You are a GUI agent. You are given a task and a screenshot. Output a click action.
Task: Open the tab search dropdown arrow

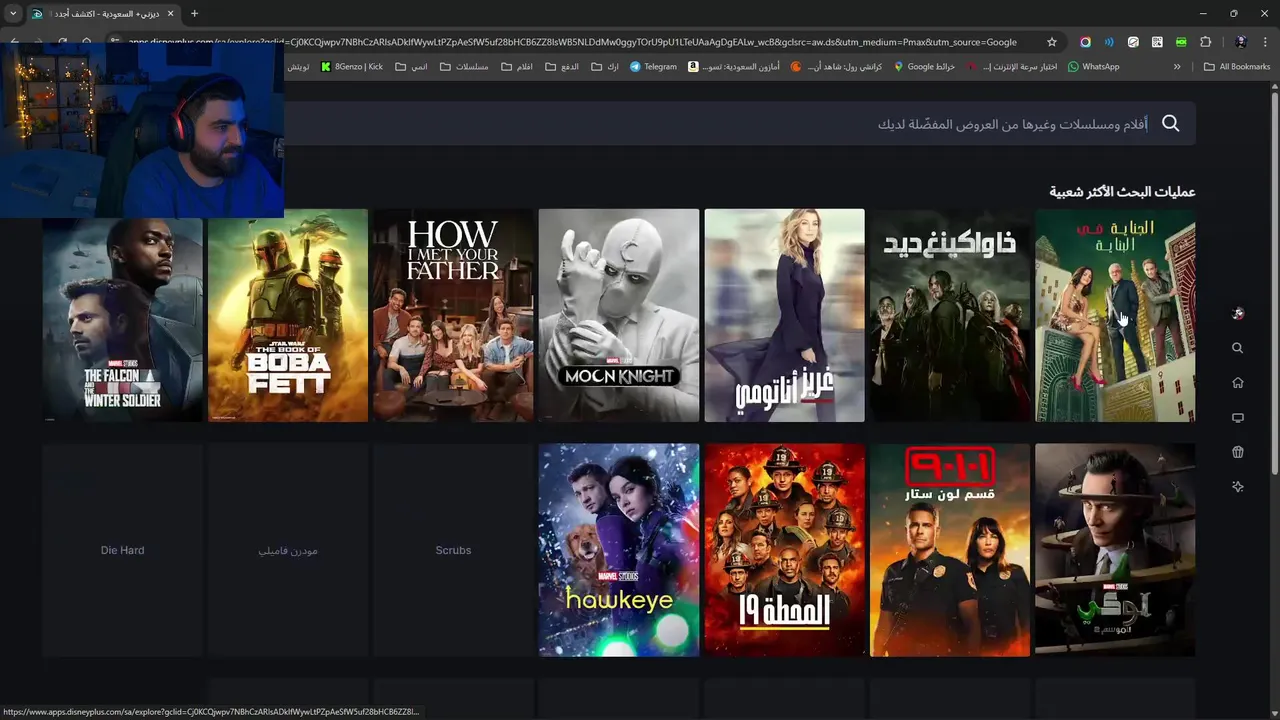[13, 14]
